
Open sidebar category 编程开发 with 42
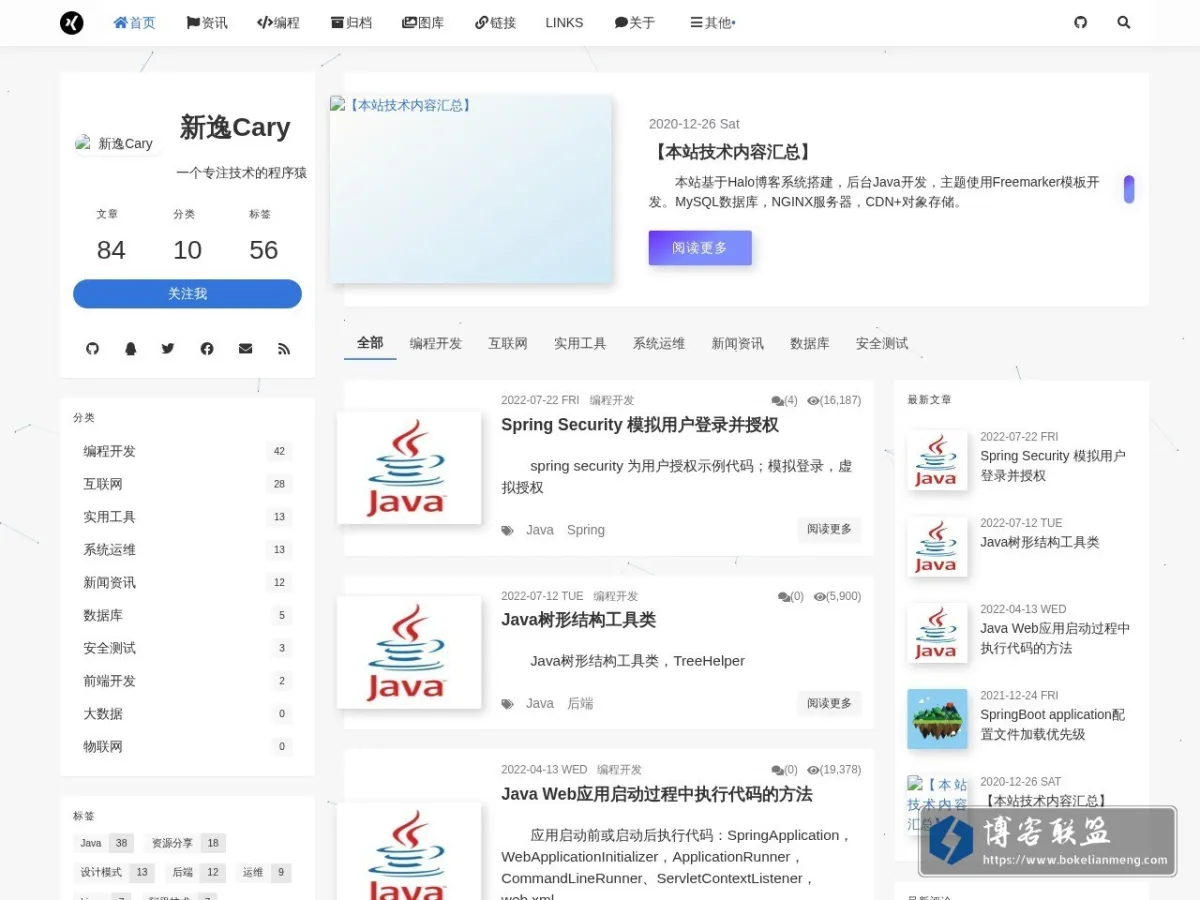(x=187, y=451)
